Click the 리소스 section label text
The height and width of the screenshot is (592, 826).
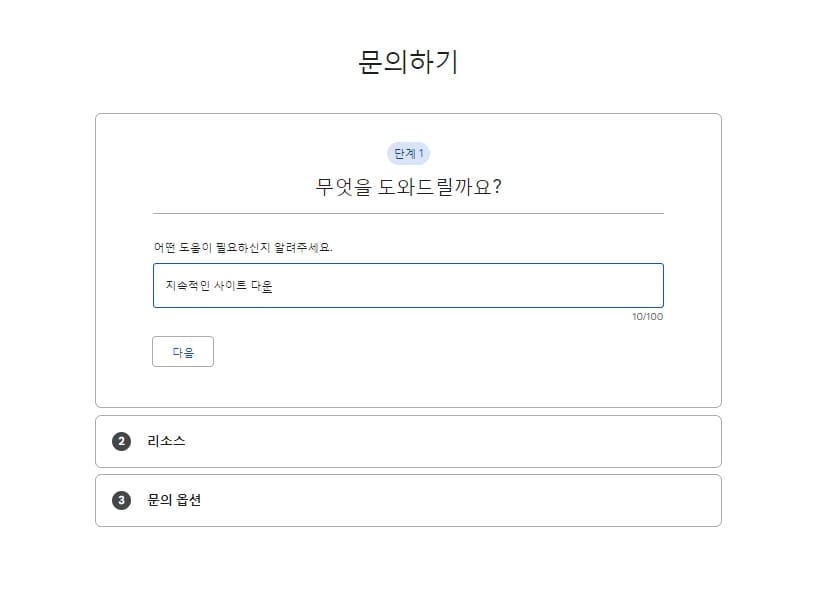coord(163,440)
